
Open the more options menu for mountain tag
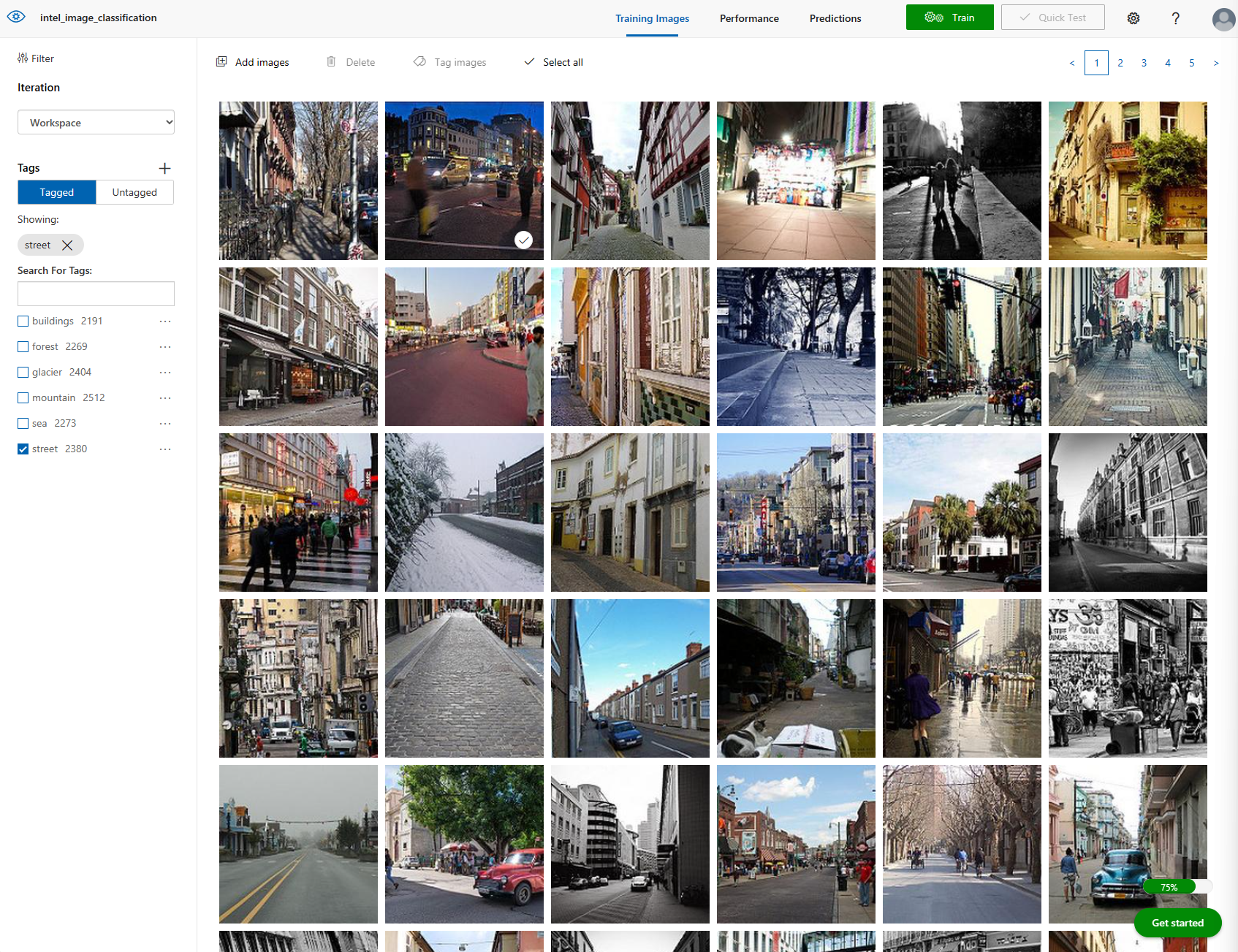165,398
